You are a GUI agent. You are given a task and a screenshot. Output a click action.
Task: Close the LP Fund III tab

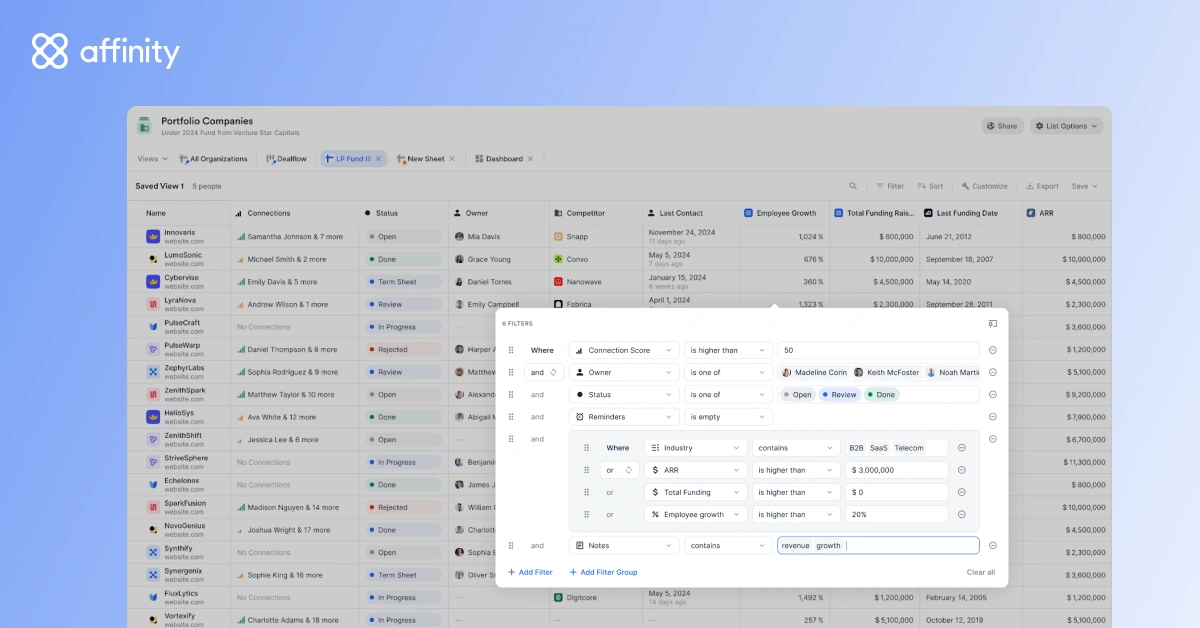(378, 158)
